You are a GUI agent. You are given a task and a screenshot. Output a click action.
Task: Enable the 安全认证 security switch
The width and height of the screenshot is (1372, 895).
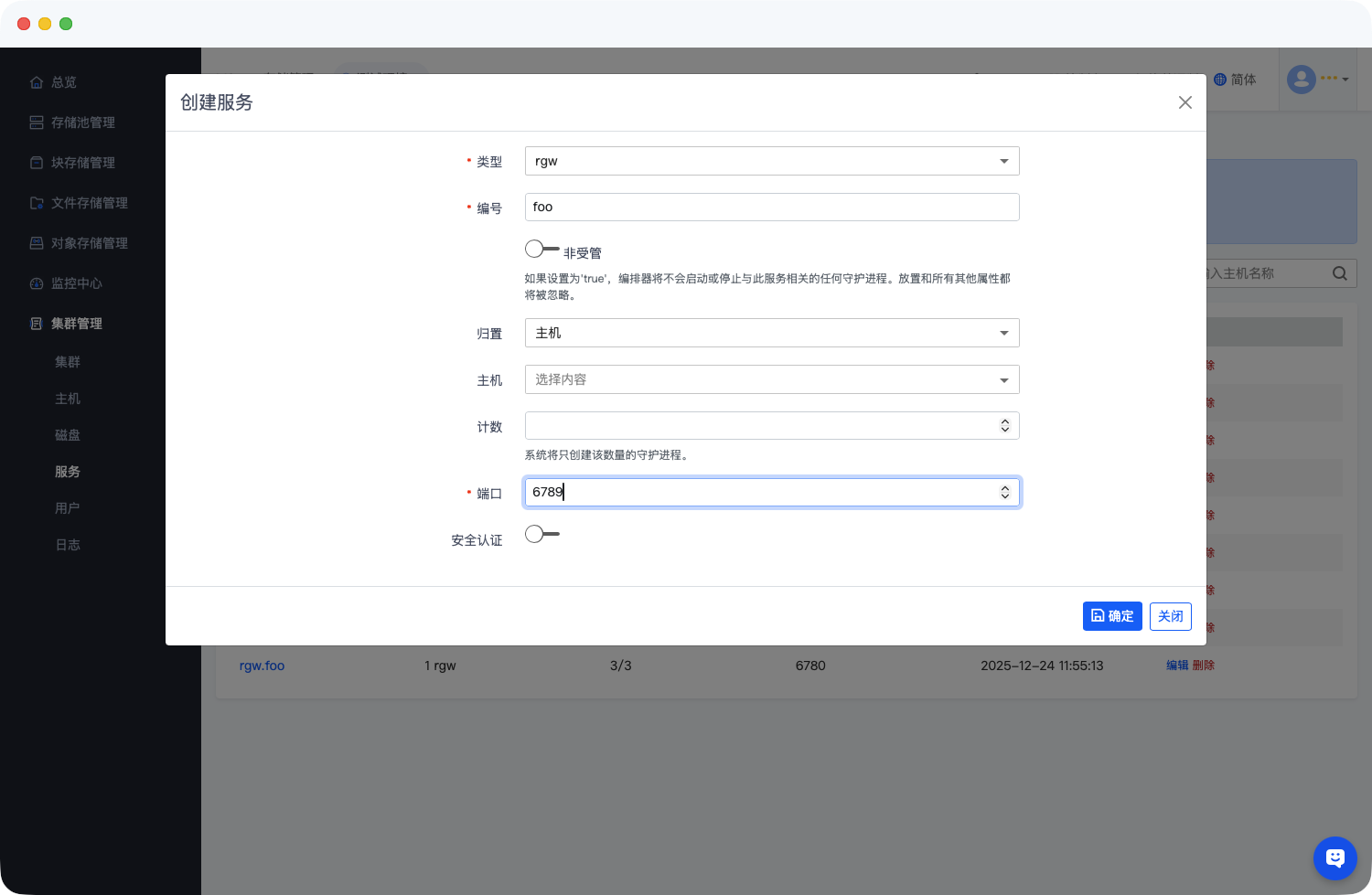click(541, 534)
